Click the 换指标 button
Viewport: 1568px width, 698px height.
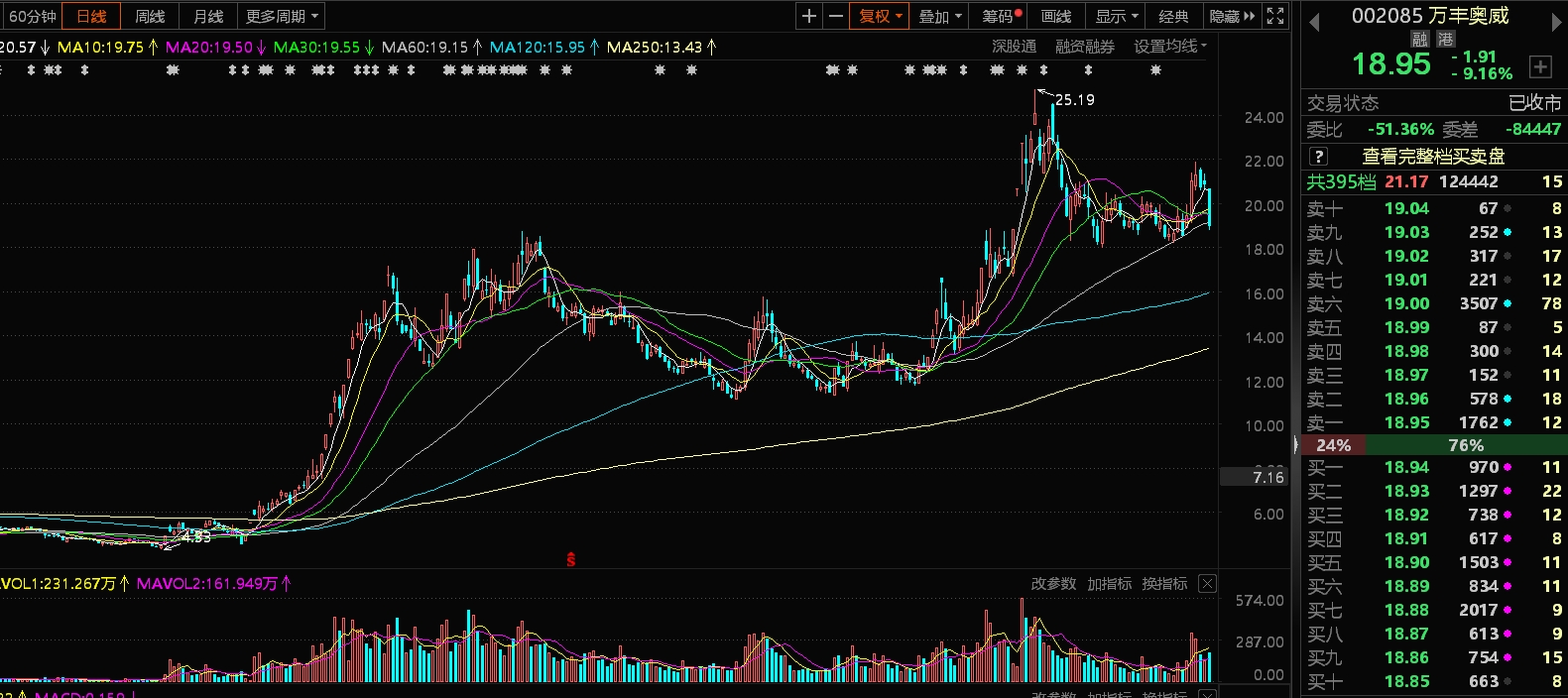[1164, 584]
